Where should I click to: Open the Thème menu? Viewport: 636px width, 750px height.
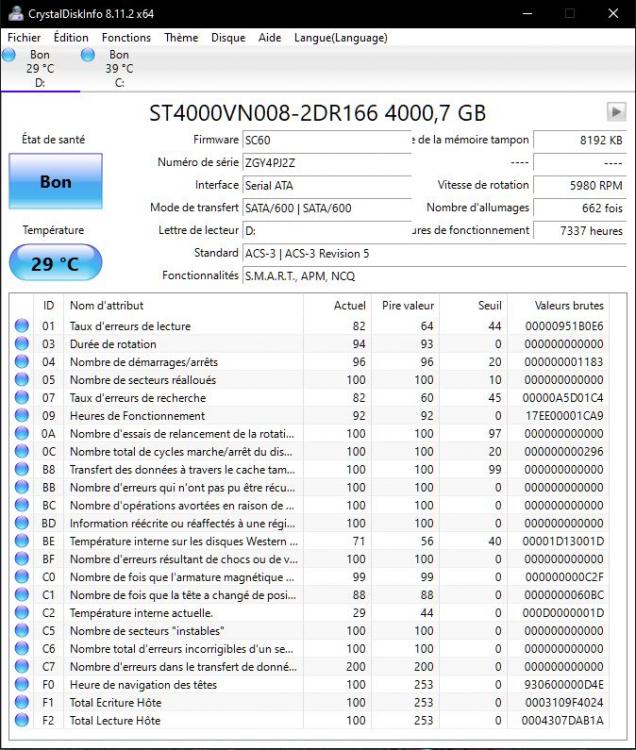click(x=181, y=37)
